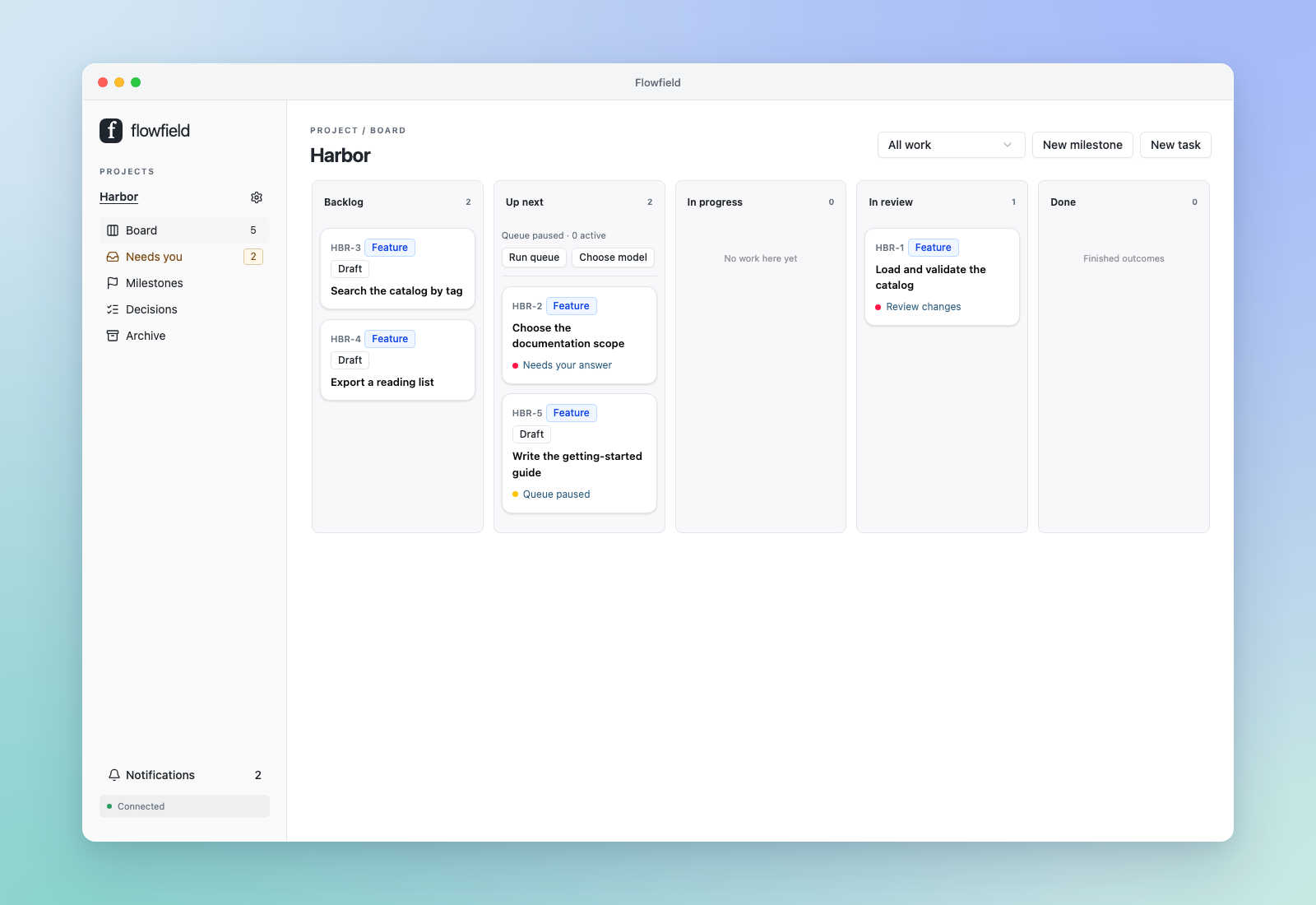
Task: Go to Needs you section
Action: click(x=184, y=257)
